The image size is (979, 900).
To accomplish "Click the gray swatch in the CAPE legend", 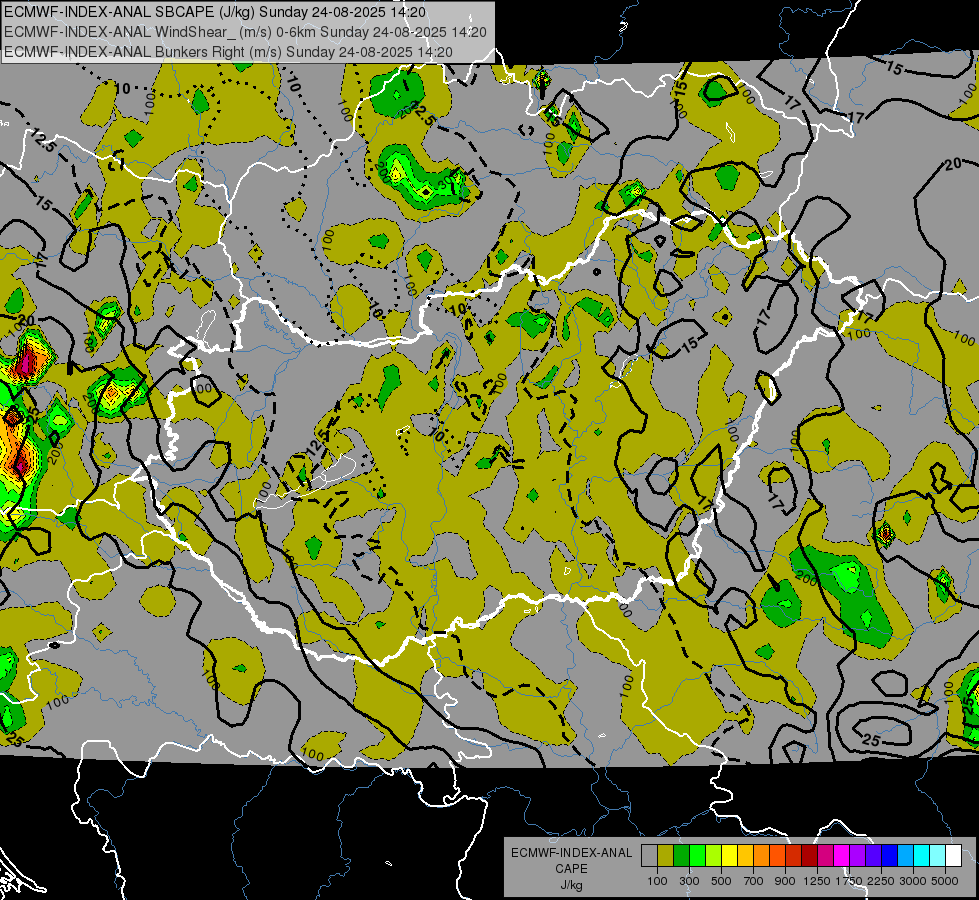I will 649,855.
